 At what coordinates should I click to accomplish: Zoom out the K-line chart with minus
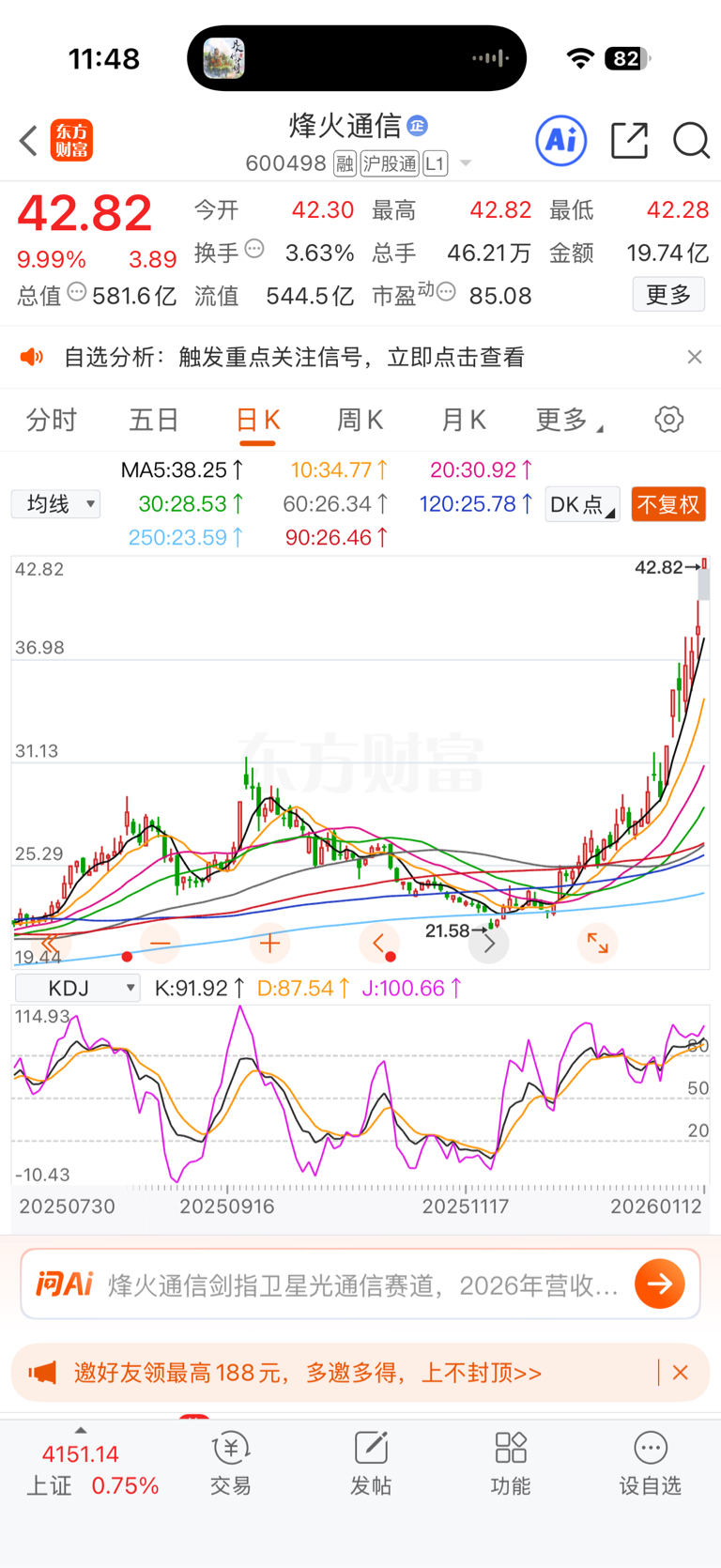(x=161, y=943)
